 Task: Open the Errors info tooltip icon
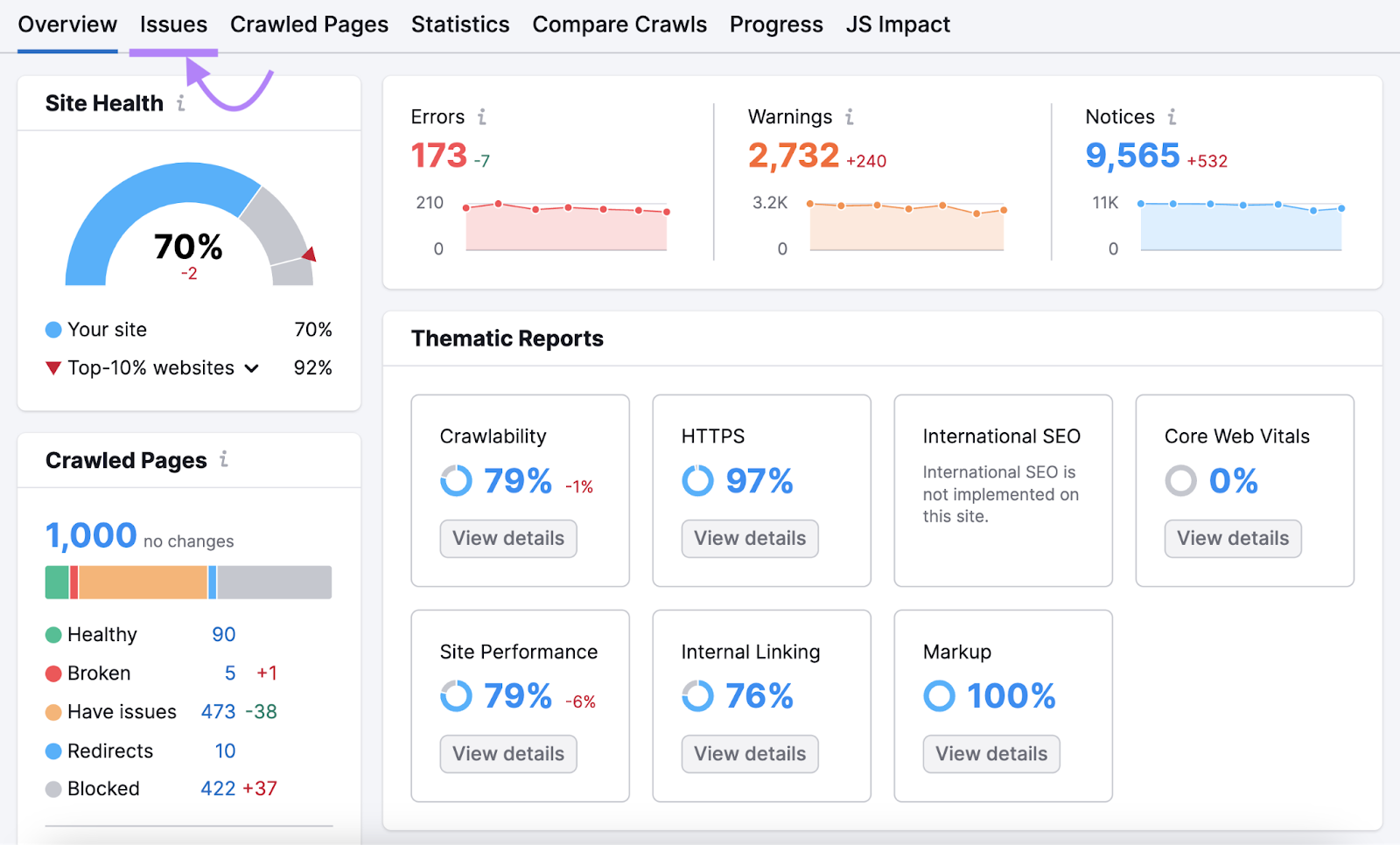[x=482, y=116]
